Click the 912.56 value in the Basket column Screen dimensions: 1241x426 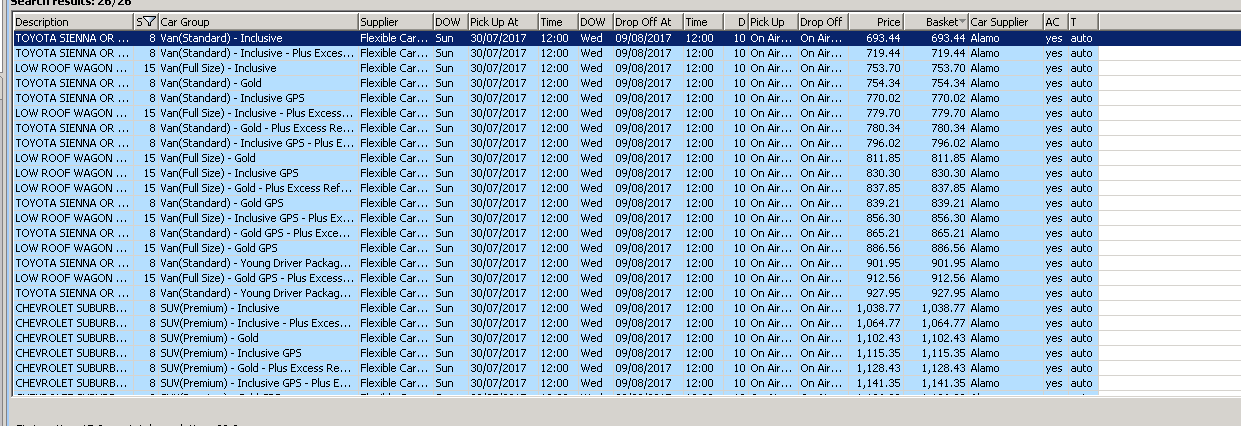(x=948, y=278)
